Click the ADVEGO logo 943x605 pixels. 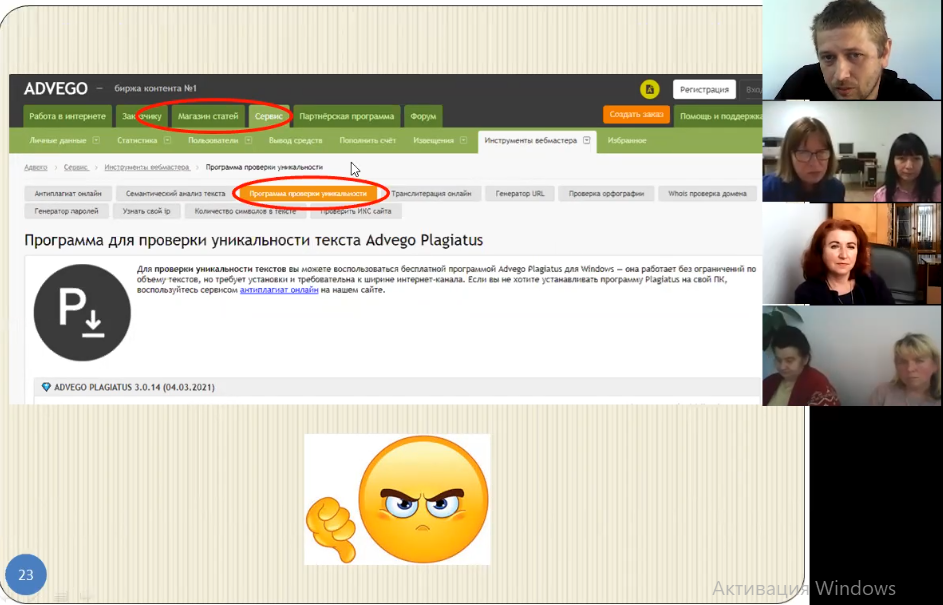(x=56, y=89)
